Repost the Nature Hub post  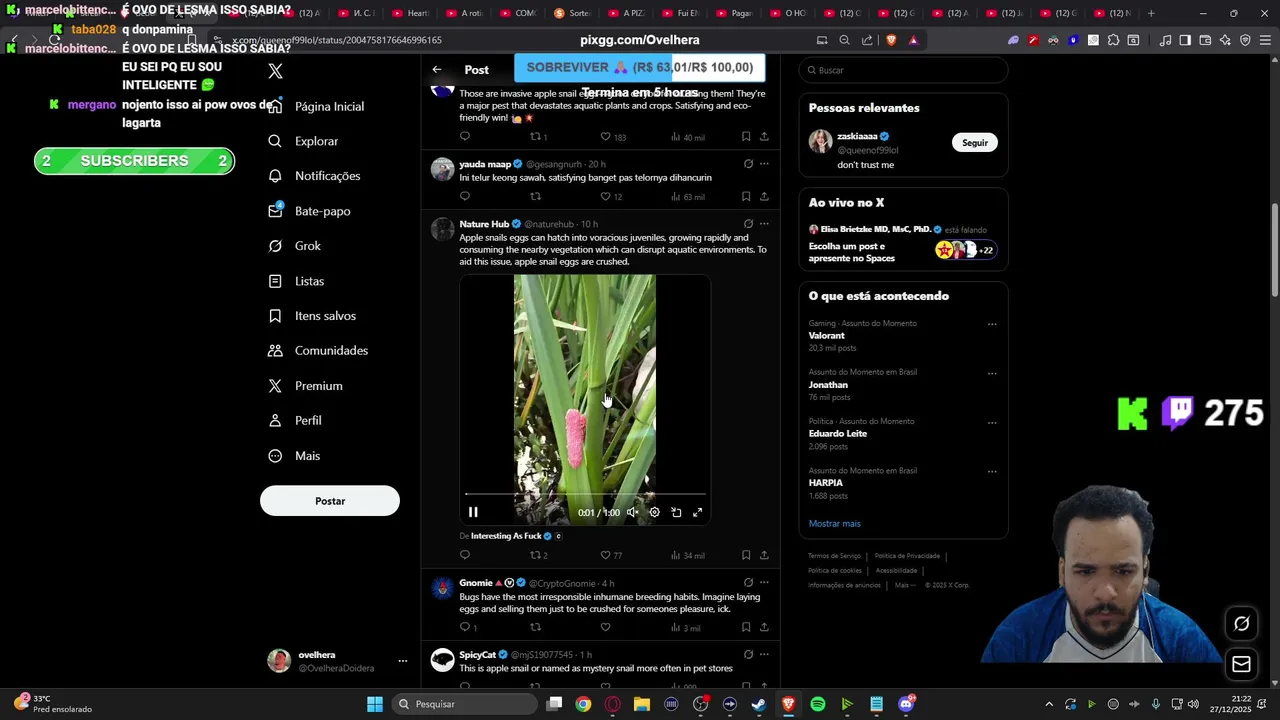point(535,555)
